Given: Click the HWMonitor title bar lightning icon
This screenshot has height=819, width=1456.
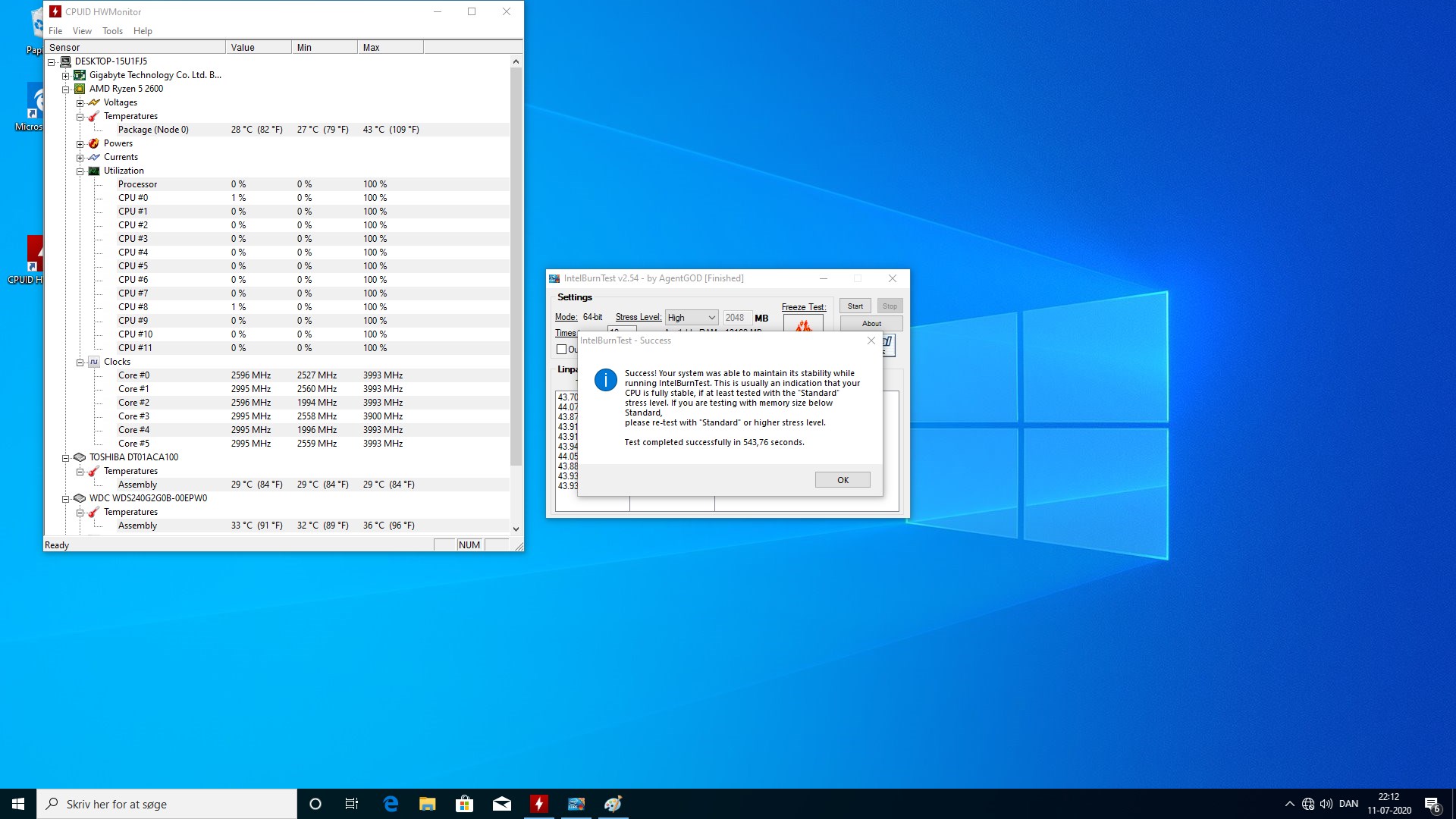Looking at the screenshot, I should (x=55, y=11).
